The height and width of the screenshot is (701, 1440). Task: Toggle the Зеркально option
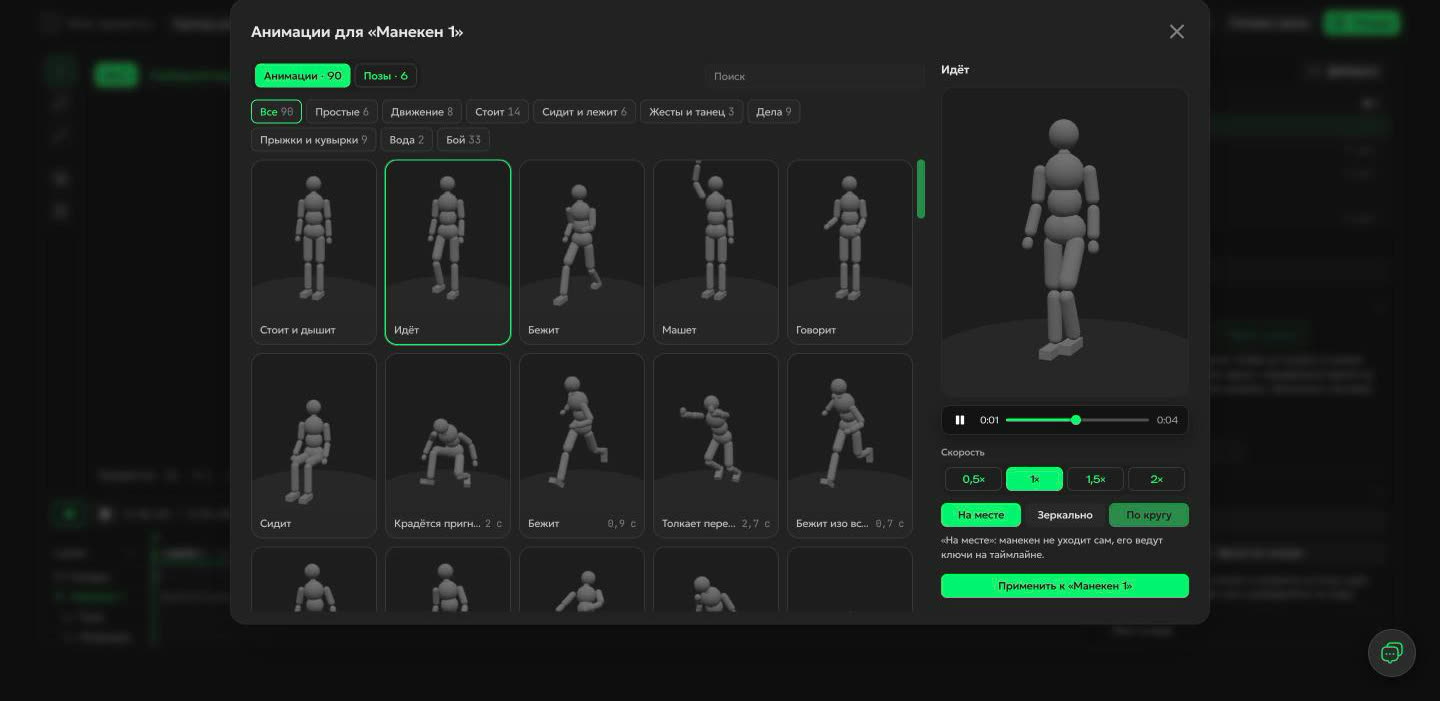[x=1065, y=515]
